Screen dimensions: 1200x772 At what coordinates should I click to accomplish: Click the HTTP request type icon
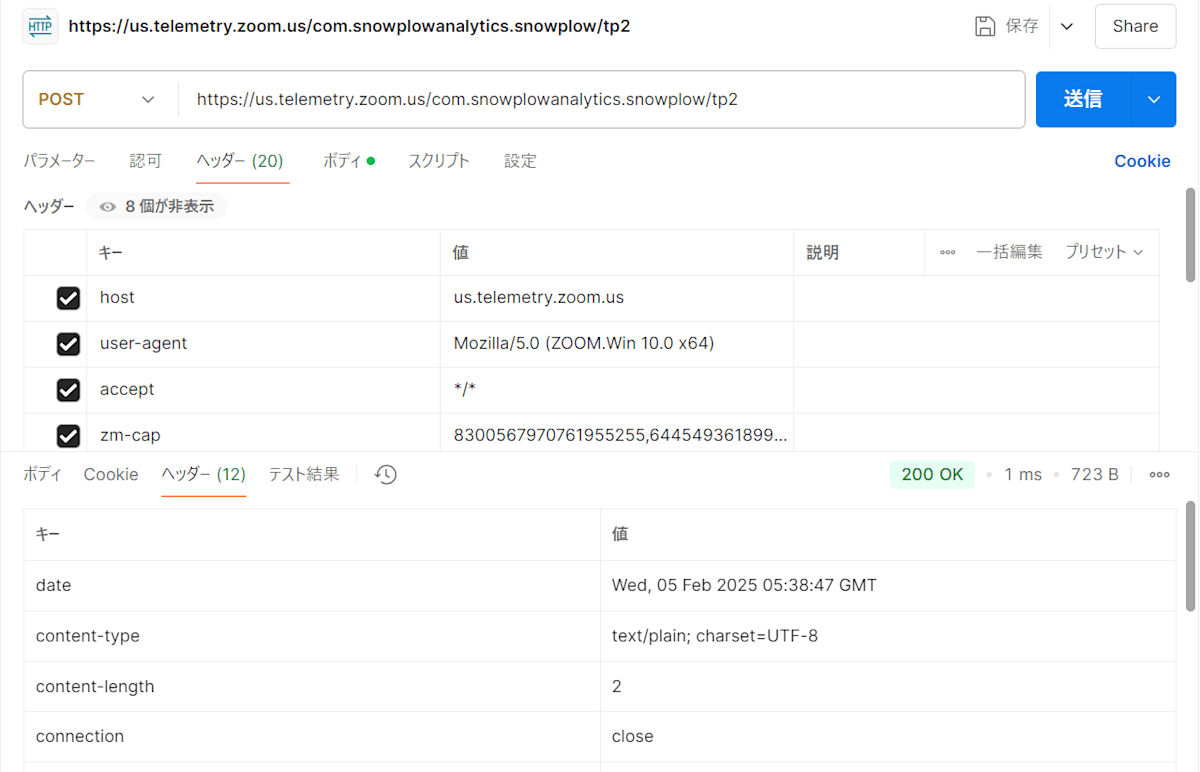point(40,26)
